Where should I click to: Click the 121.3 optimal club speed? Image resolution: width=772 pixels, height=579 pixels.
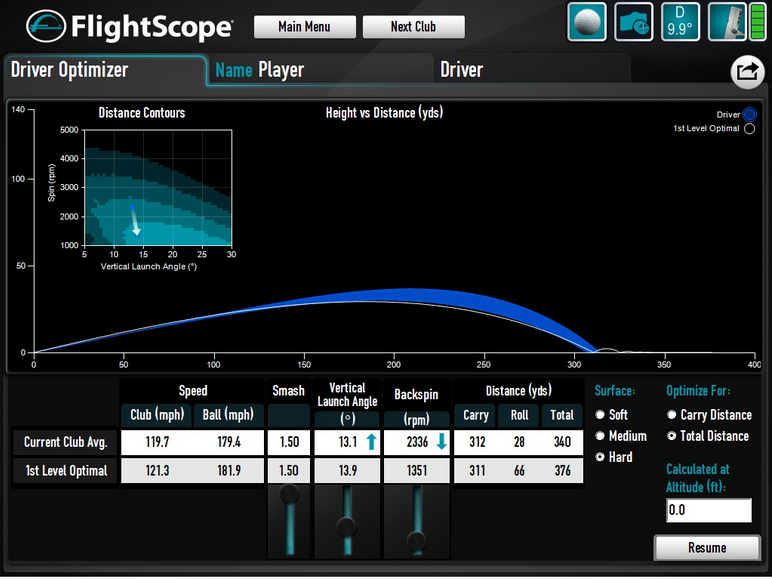pos(157,471)
